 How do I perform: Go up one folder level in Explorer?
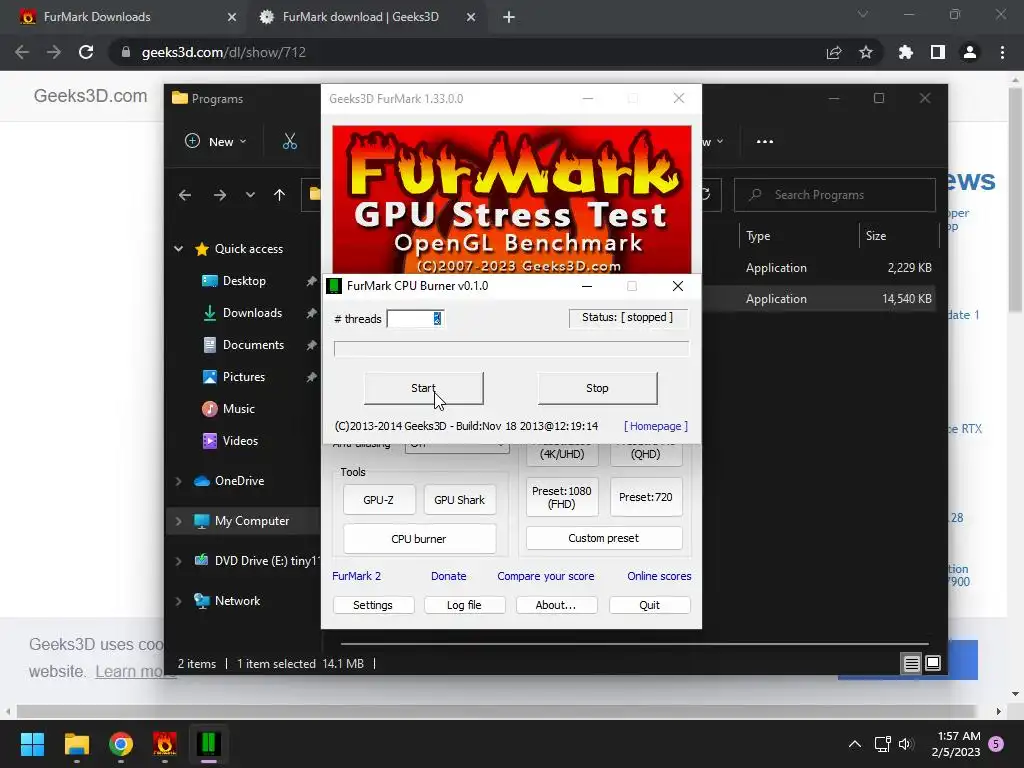[280, 195]
